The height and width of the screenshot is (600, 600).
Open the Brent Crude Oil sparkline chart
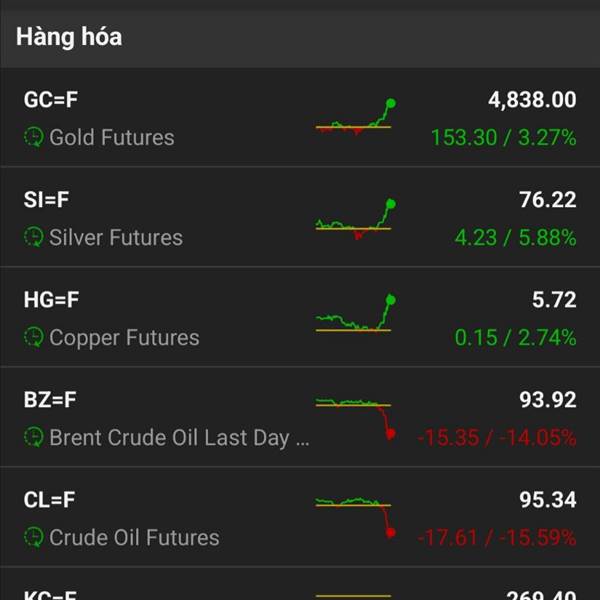(x=355, y=416)
